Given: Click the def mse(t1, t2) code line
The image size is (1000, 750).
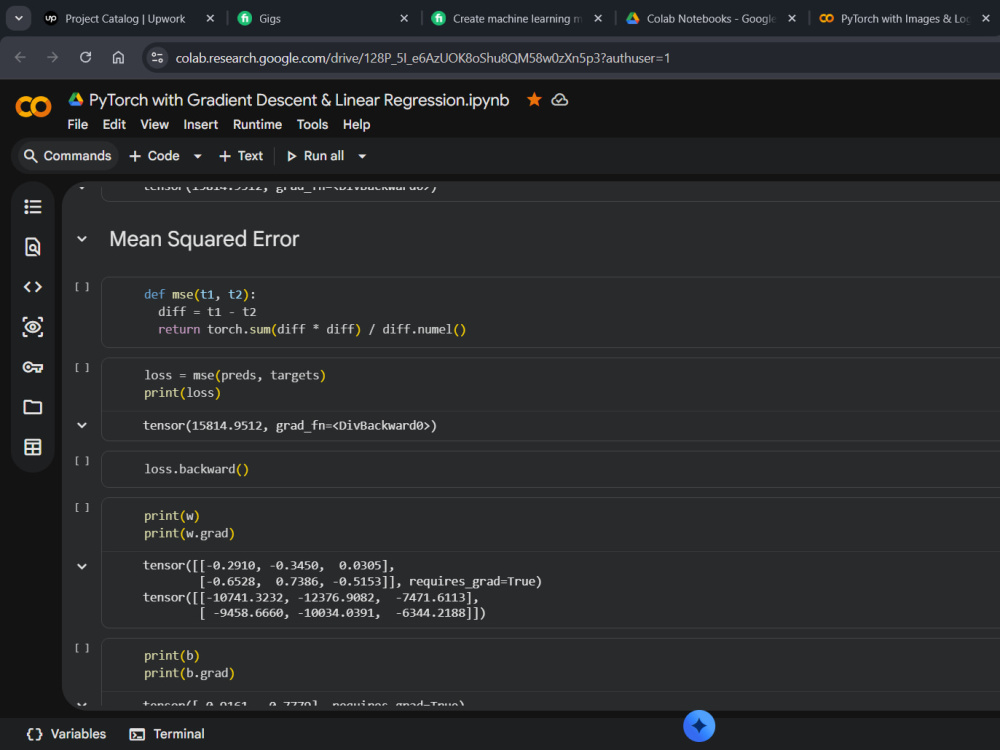Looking at the screenshot, I should [200, 295].
